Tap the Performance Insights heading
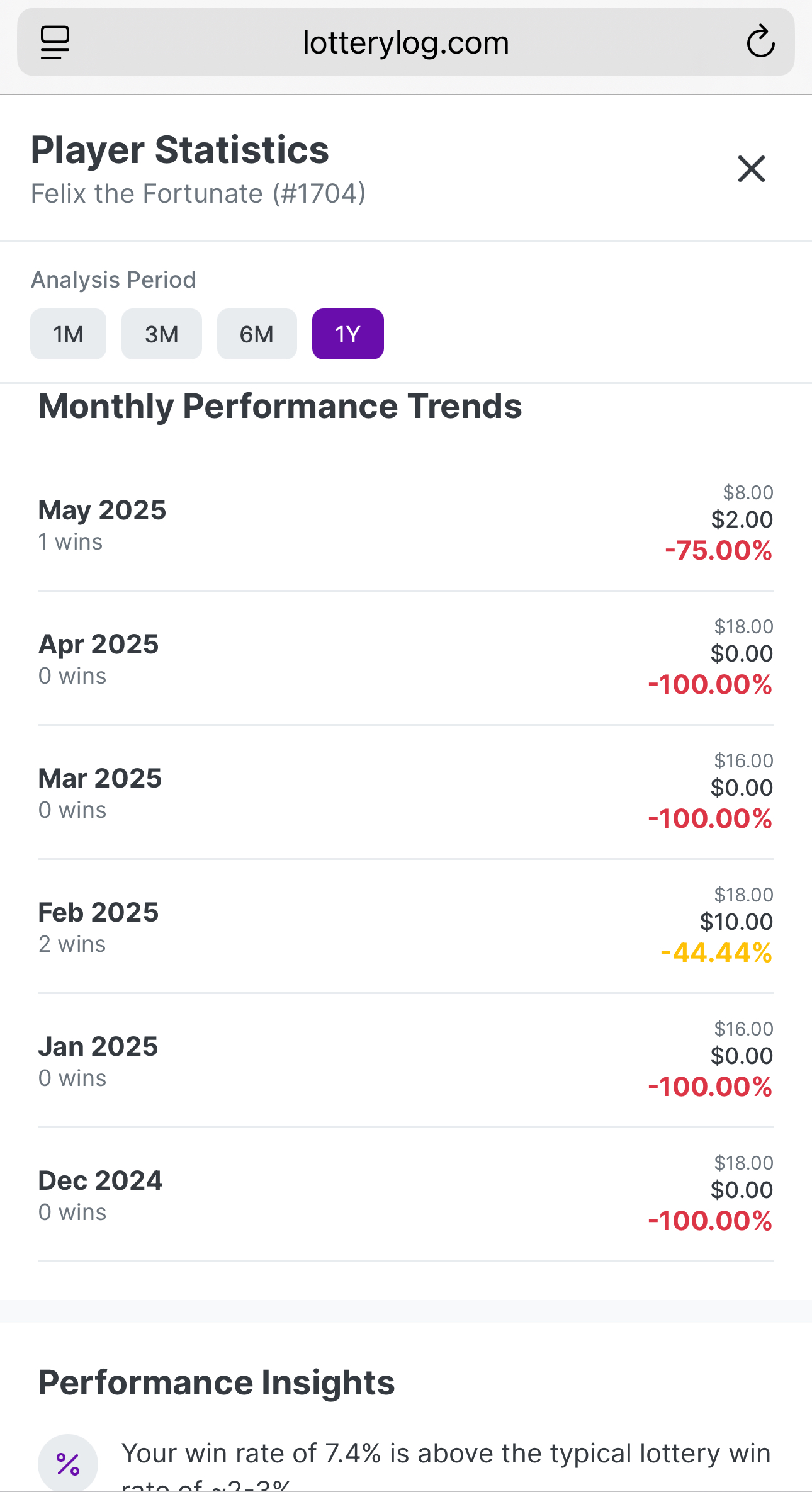 217,1382
